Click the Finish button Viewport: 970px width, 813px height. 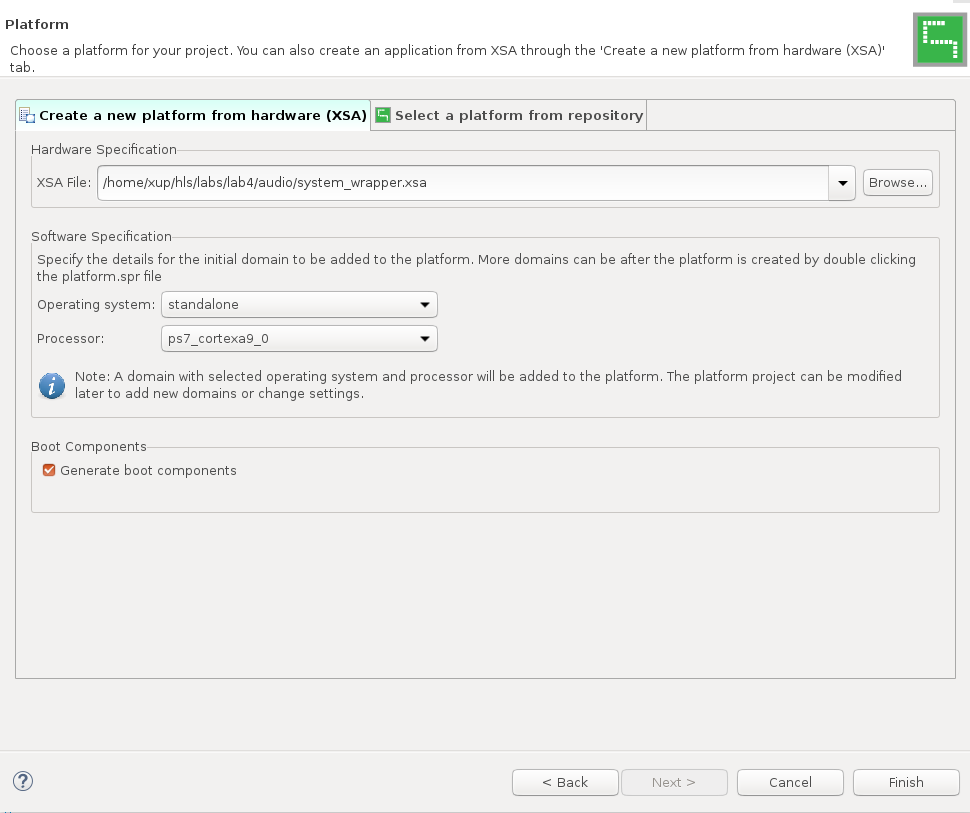905,782
